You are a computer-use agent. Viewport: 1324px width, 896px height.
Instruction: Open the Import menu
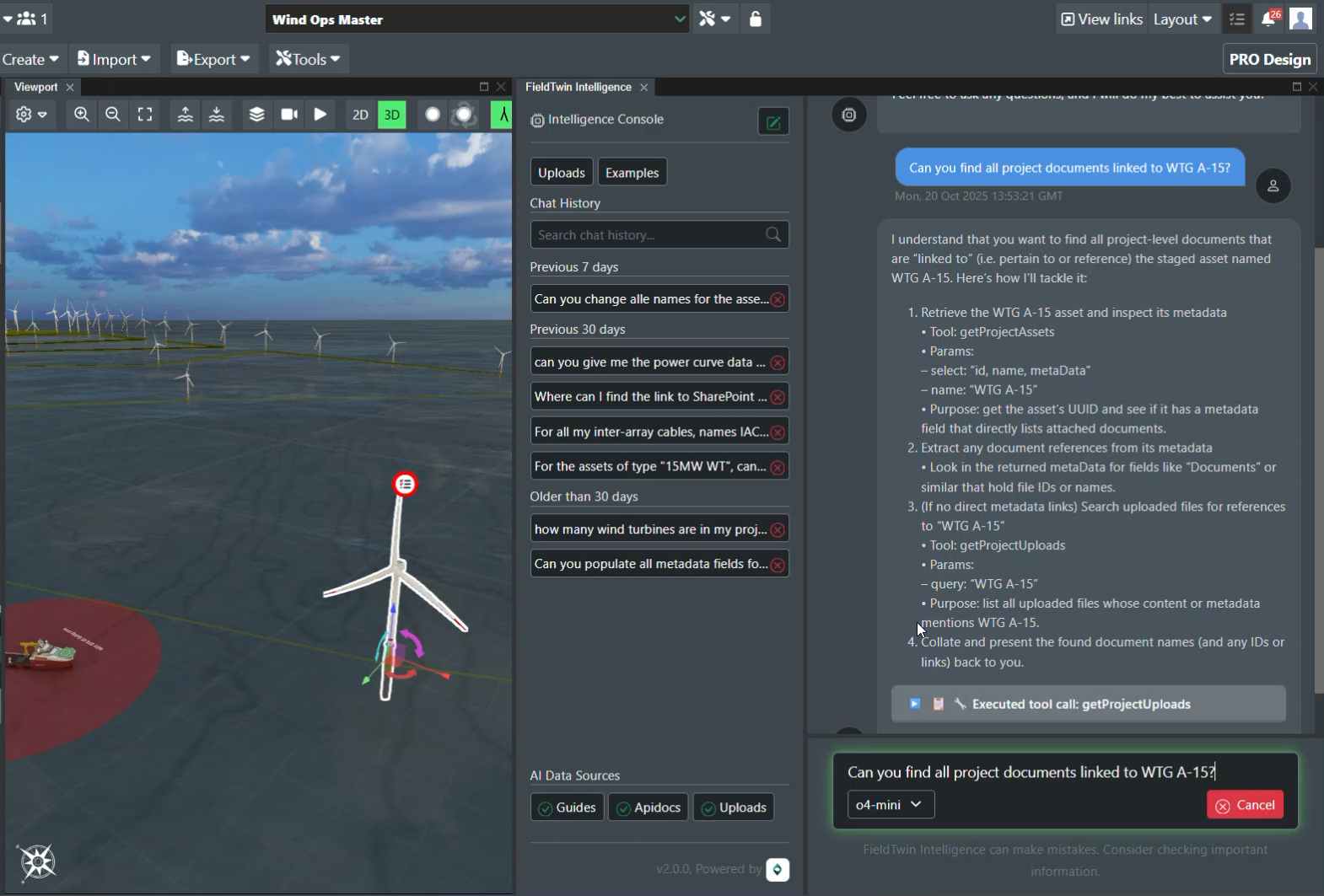pos(114,59)
